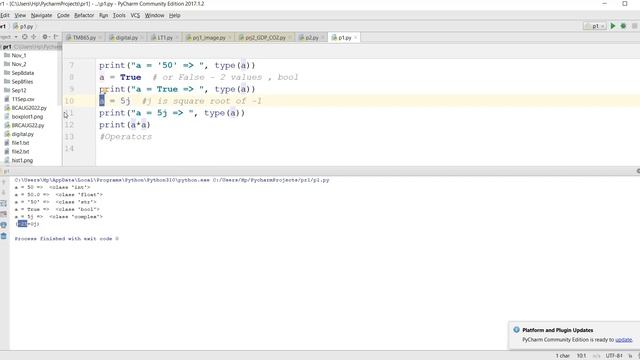Click p1.py breadcrumb in navigation bar

[23, 26]
